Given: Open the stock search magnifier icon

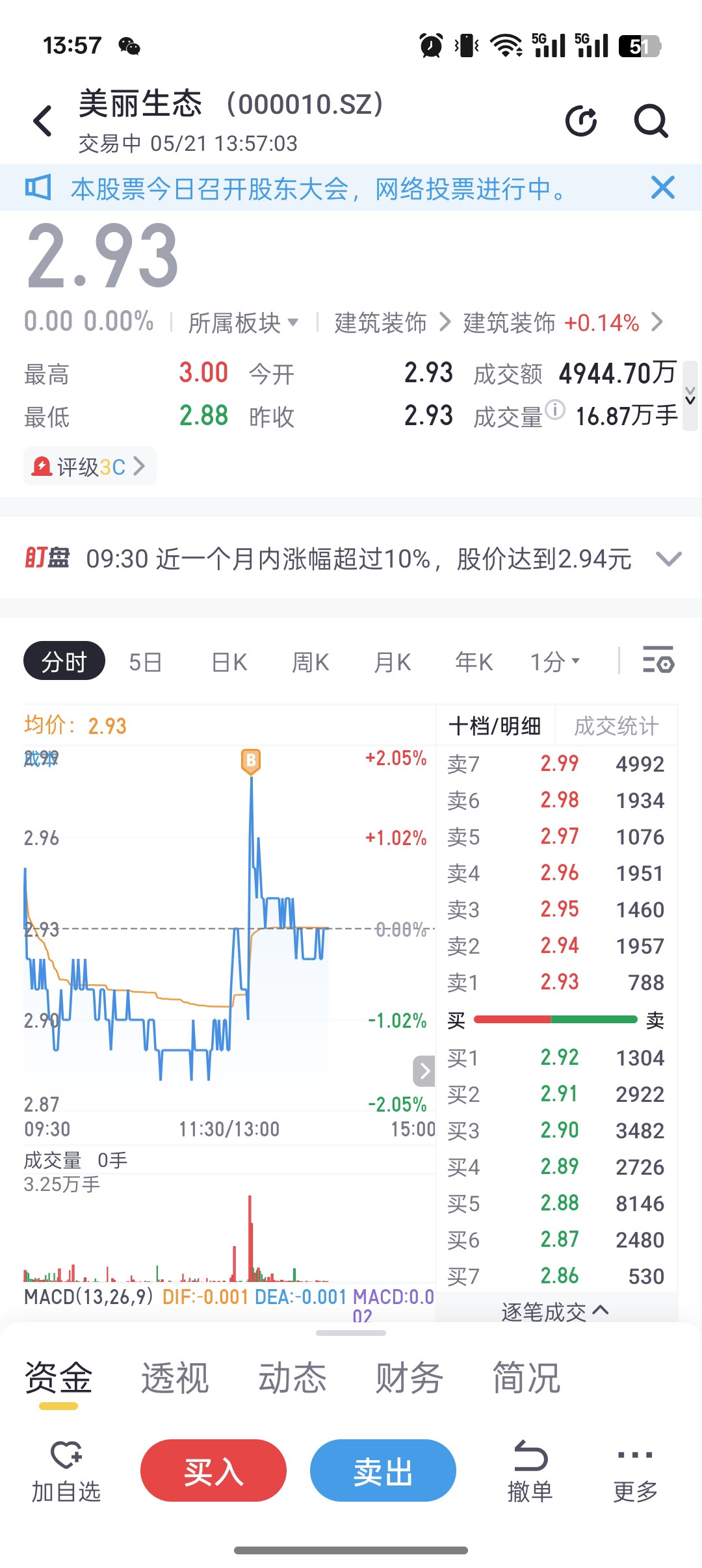Looking at the screenshot, I should [651, 121].
